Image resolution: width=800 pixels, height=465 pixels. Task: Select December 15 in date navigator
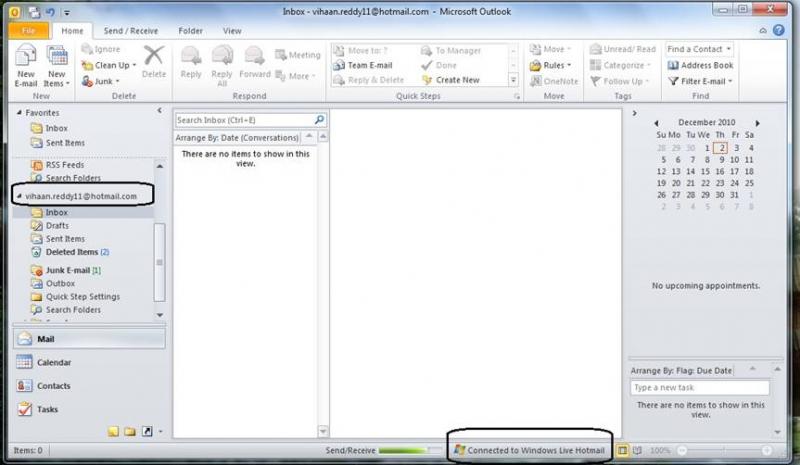click(705, 172)
